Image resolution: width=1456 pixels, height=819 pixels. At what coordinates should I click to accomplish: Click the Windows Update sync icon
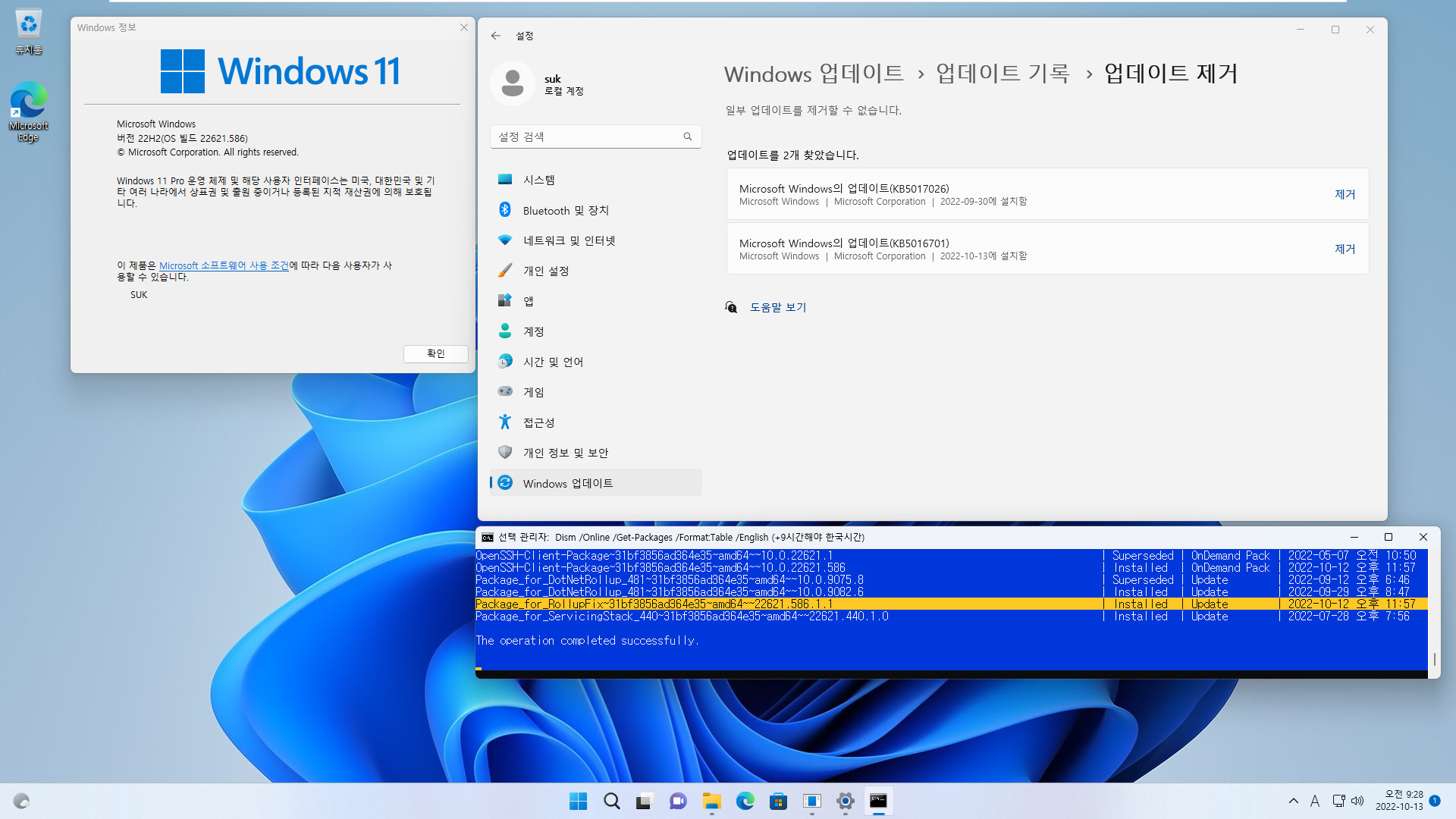pos(505,482)
